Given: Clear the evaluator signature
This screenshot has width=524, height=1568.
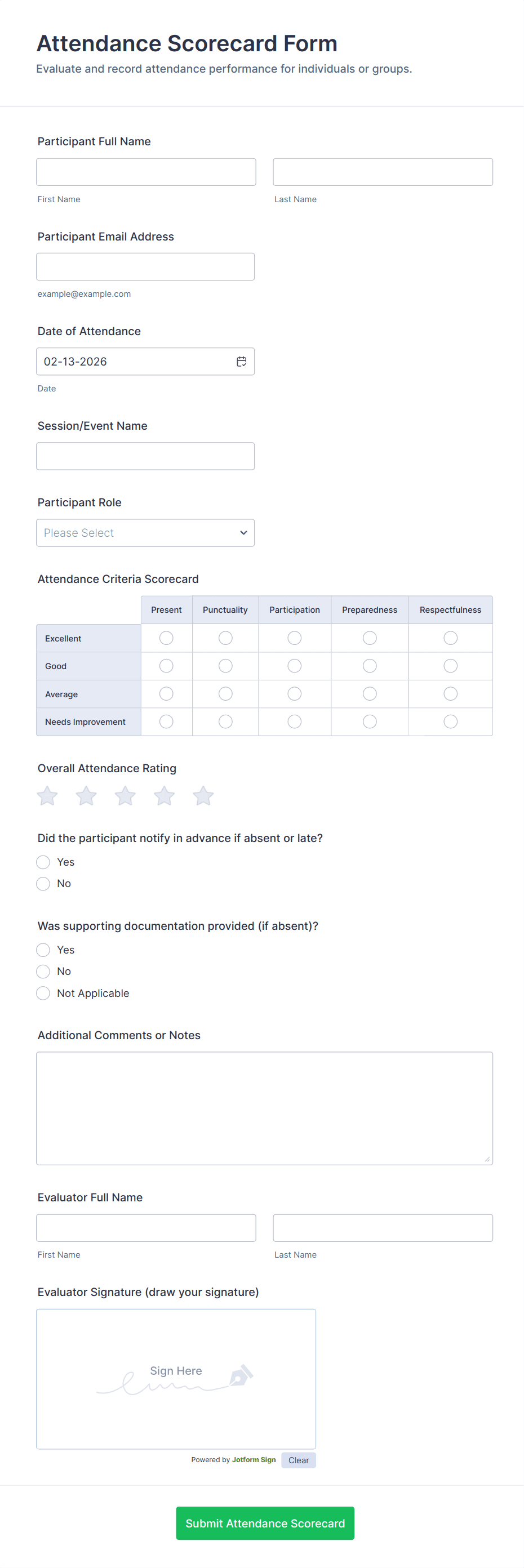Looking at the screenshot, I should point(298,1460).
